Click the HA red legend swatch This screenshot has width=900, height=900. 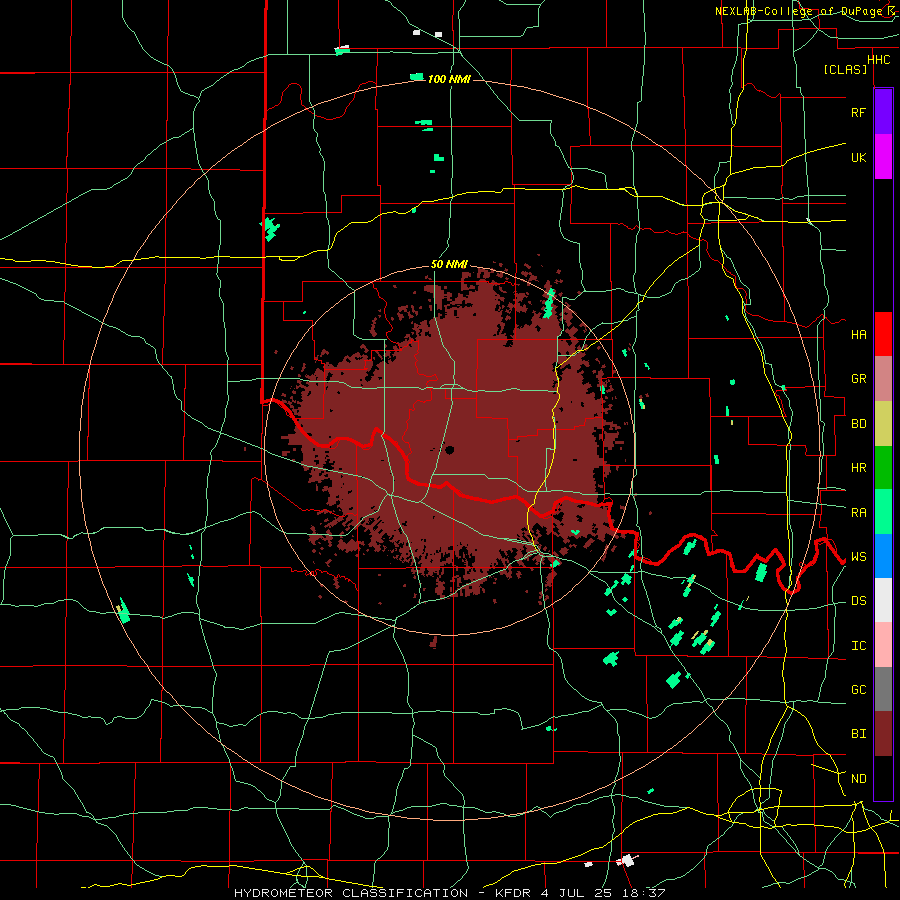coord(883,334)
